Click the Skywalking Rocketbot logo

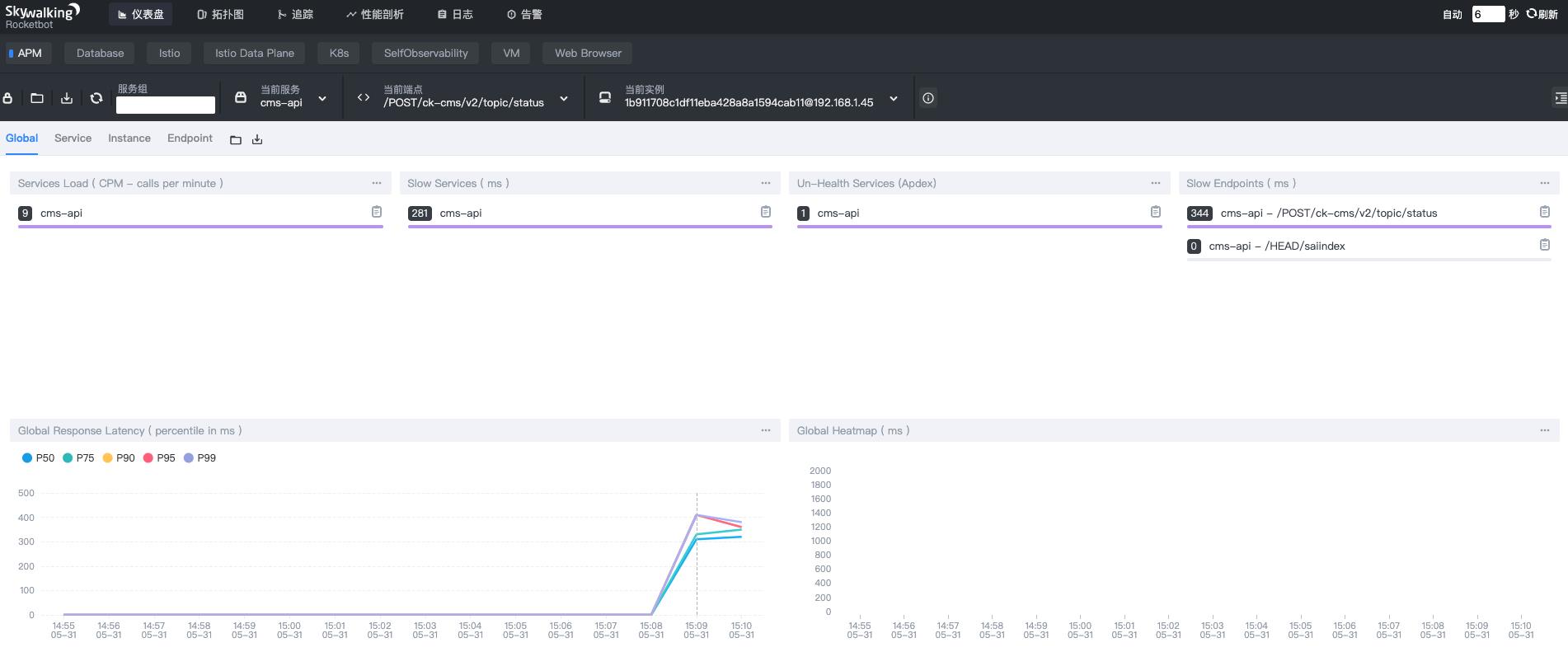(x=43, y=16)
